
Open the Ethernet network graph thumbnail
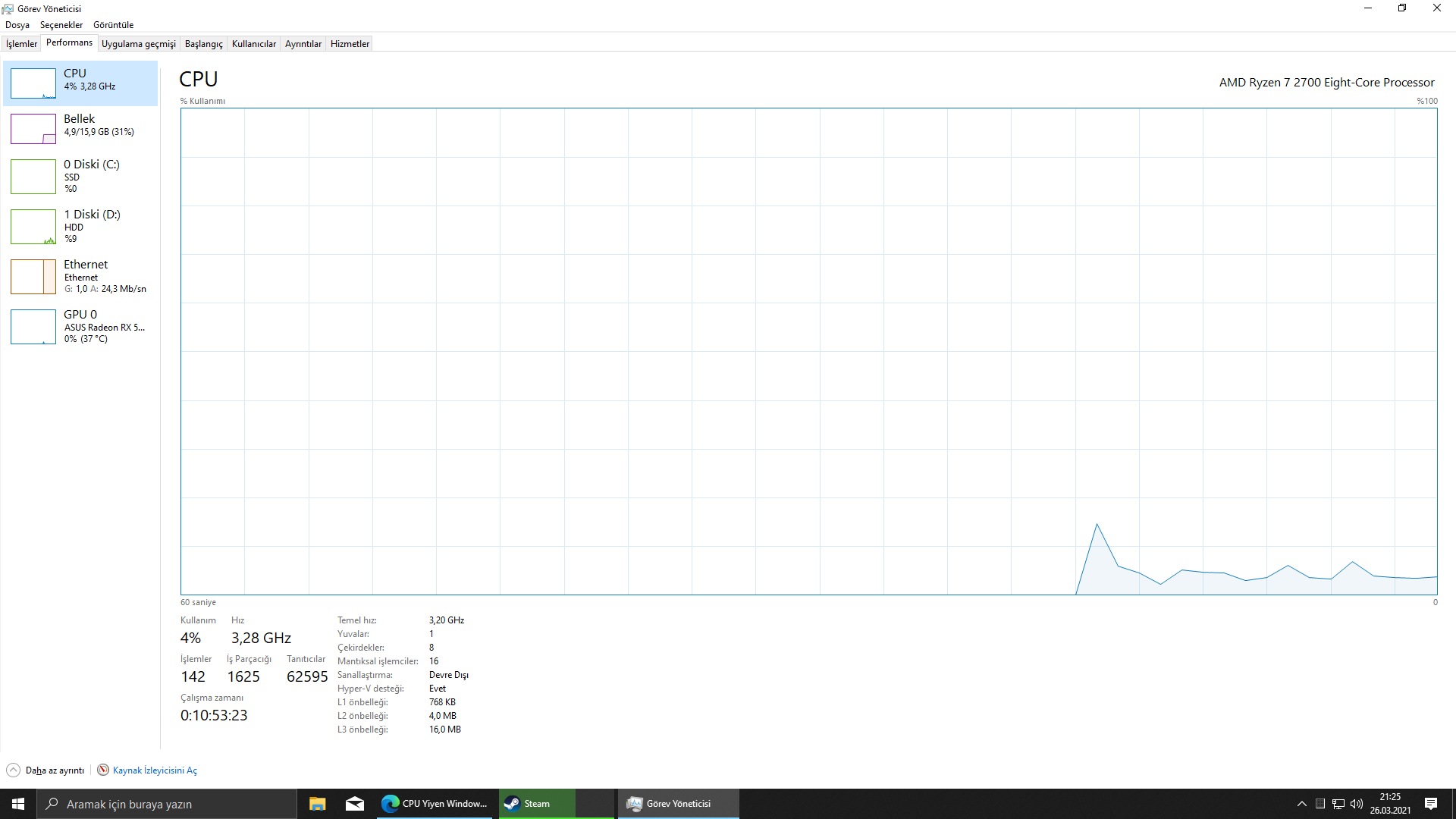(33, 277)
